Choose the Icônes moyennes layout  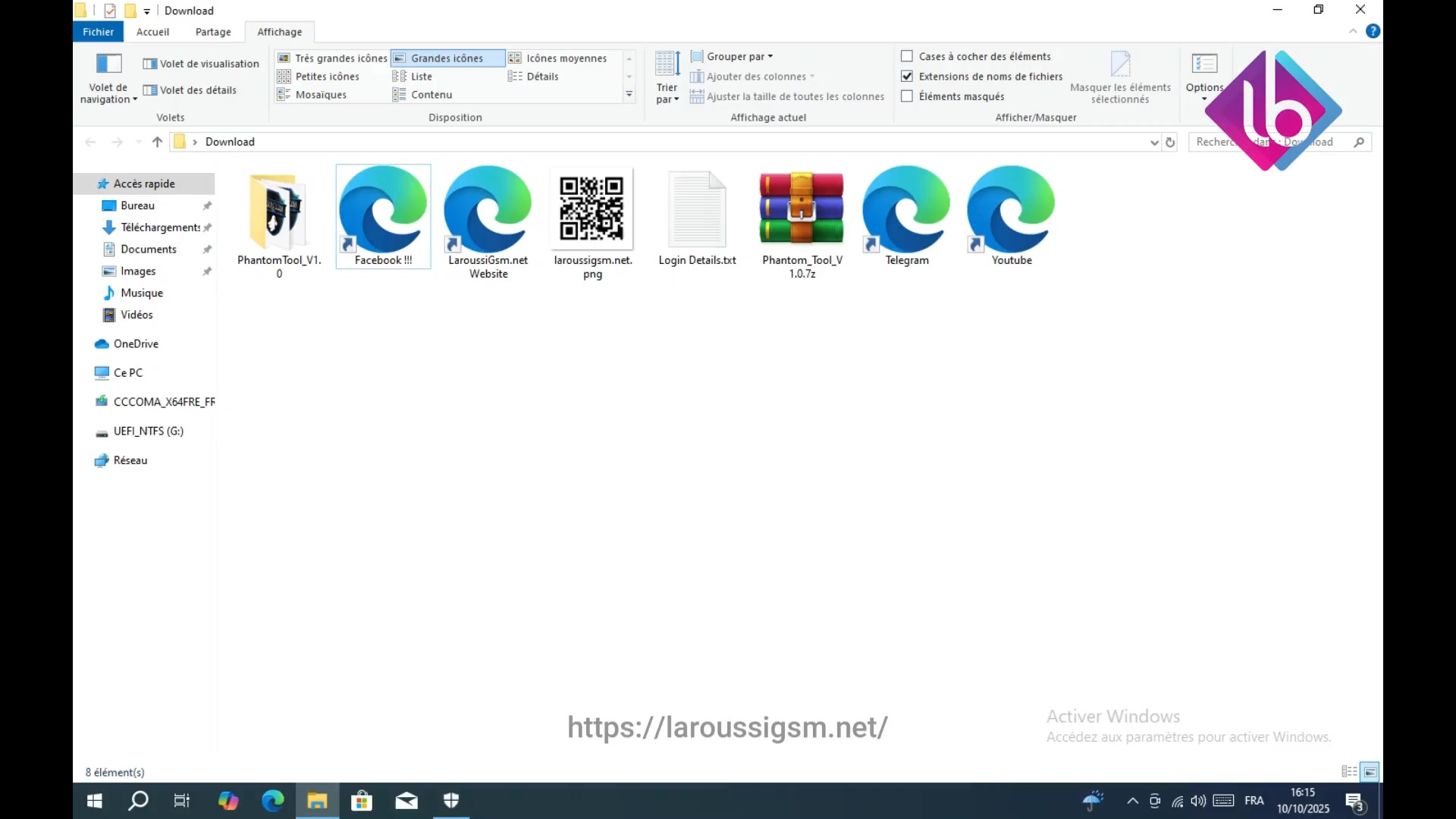[x=557, y=58]
